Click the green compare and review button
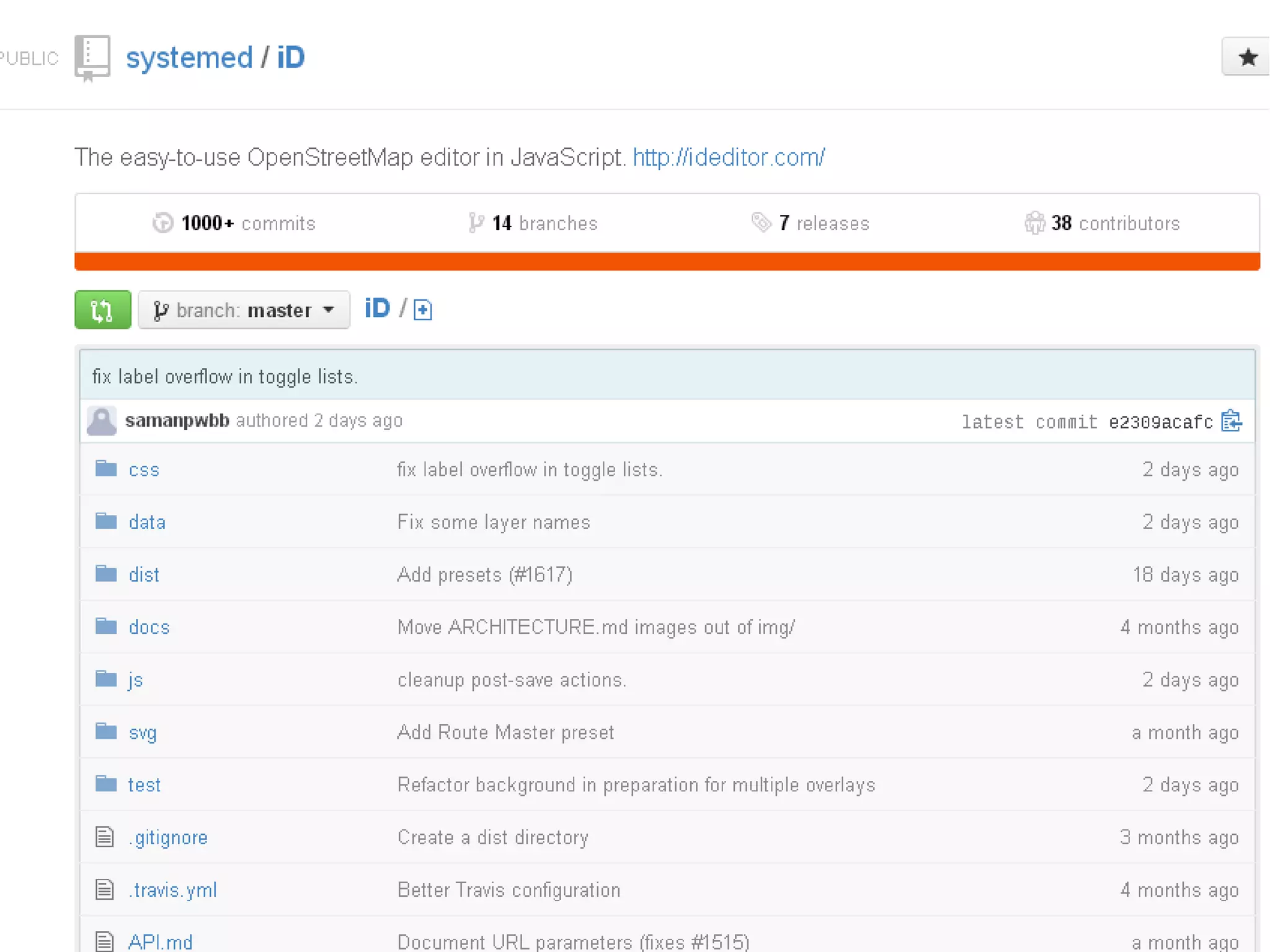 pyautogui.click(x=102, y=309)
